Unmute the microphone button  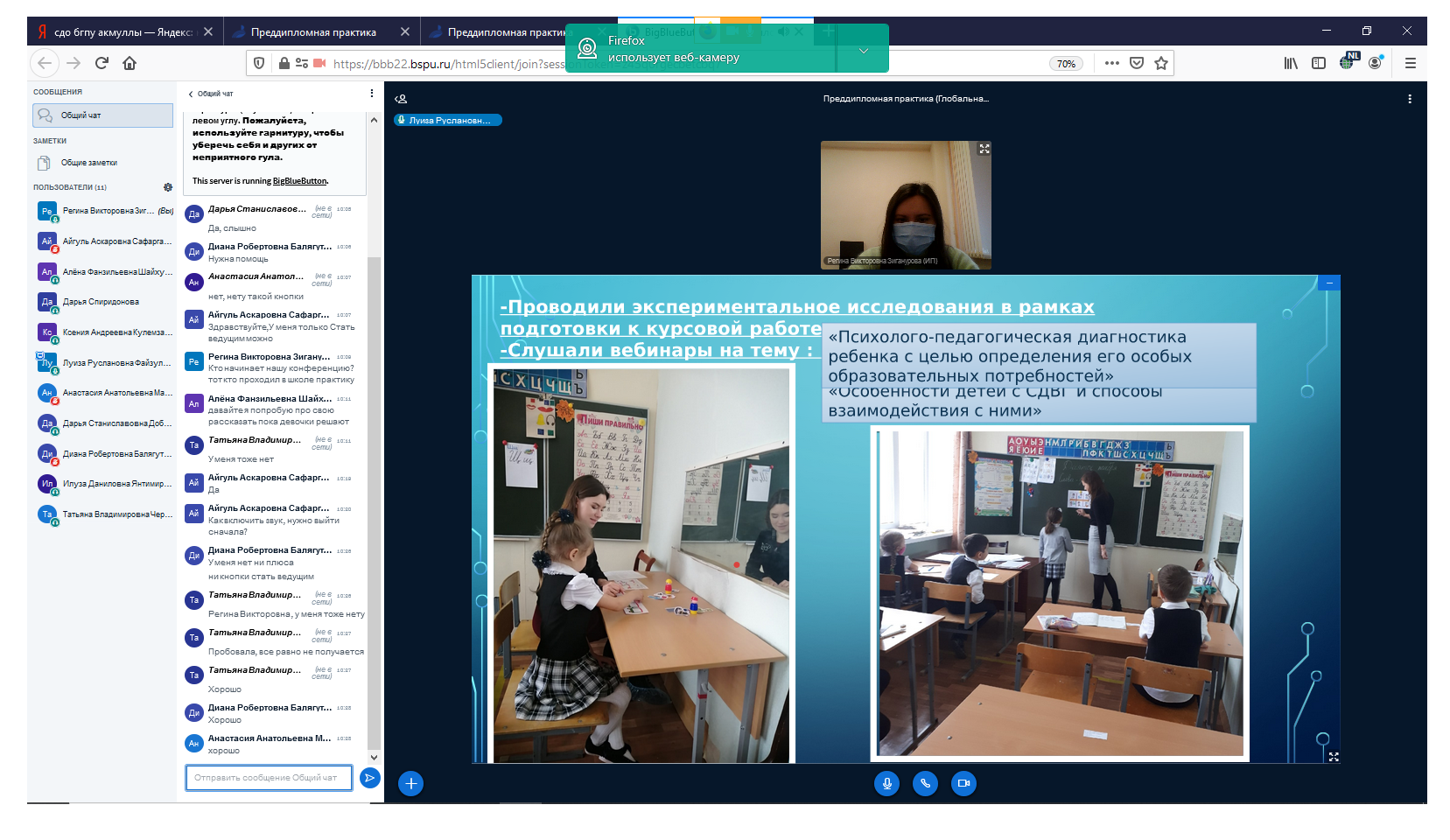tap(886, 783)
